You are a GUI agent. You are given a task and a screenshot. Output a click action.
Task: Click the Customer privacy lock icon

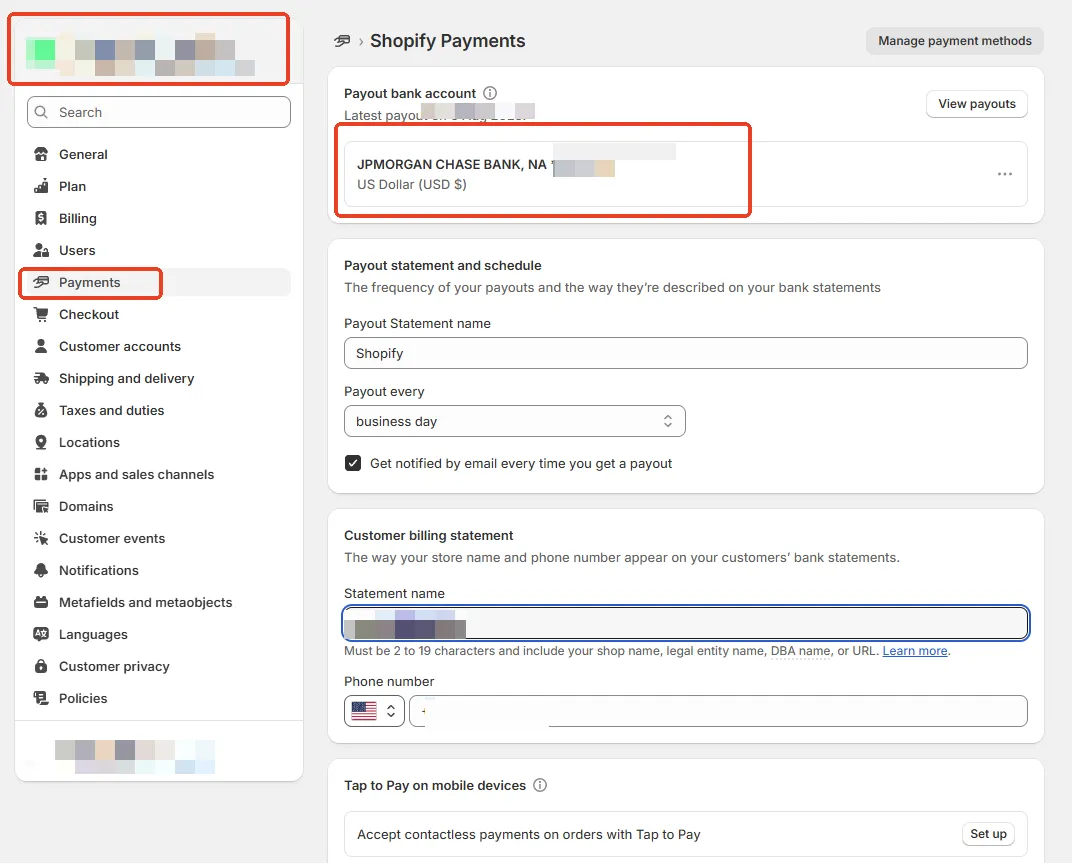point(41,667)
